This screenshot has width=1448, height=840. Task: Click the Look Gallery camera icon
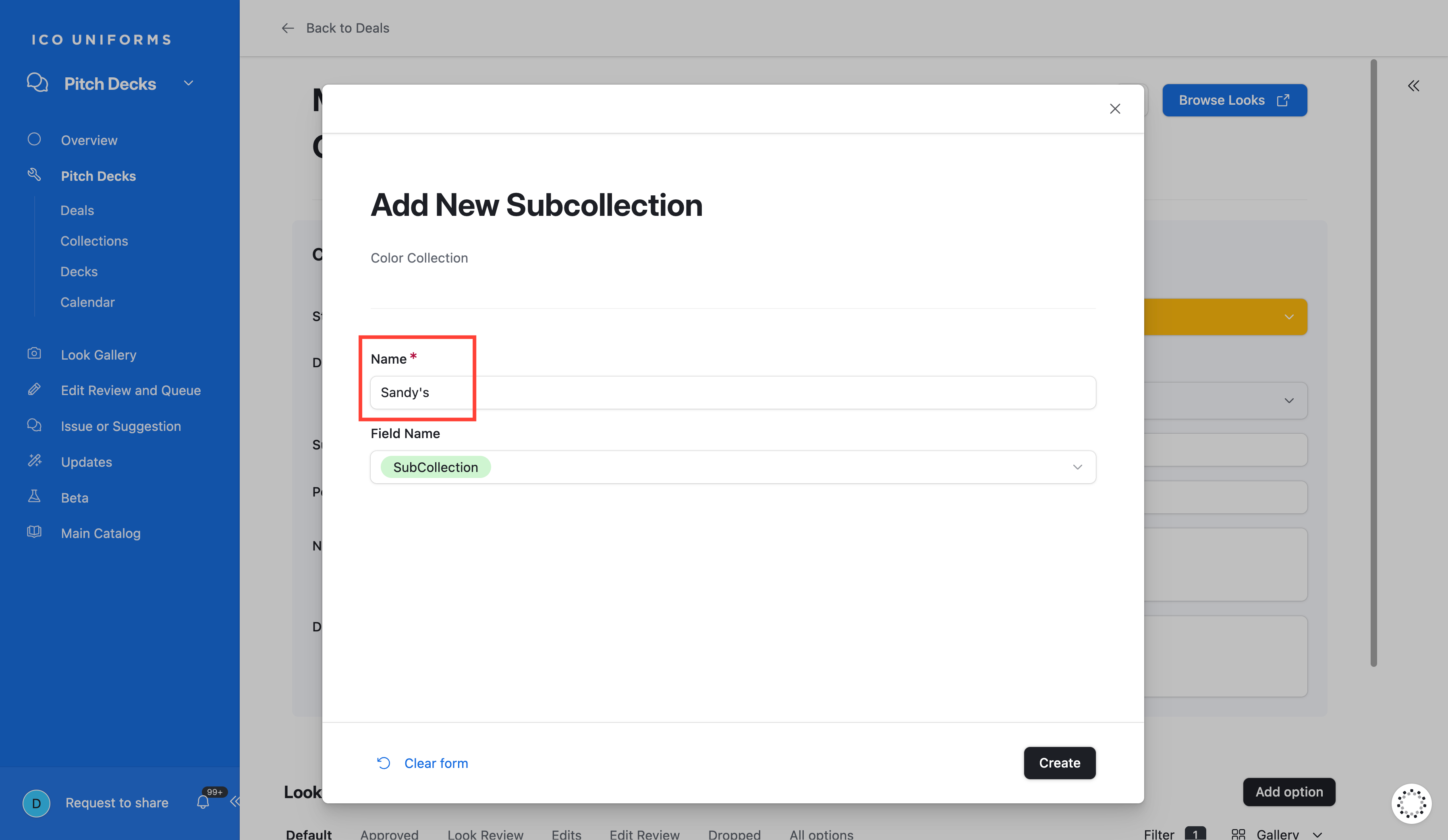coord(35,354)
